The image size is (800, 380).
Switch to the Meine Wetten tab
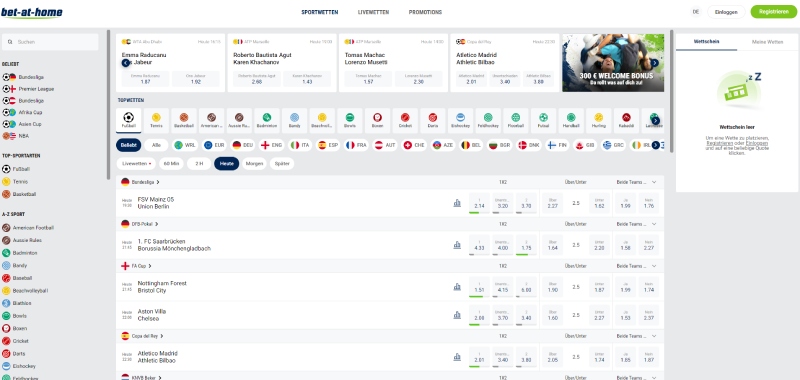(767, 42)
